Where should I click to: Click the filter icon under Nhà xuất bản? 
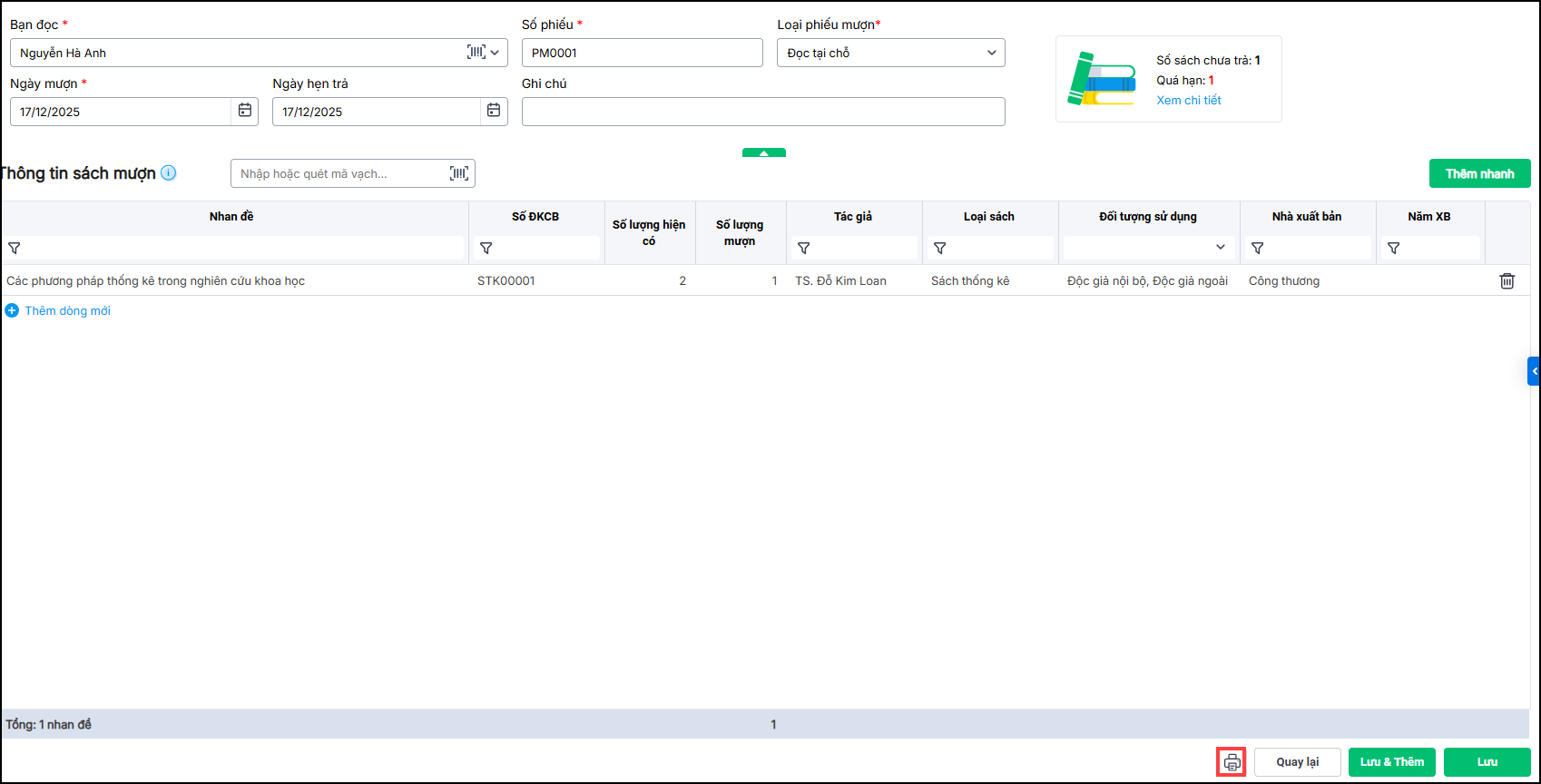click(1258, 248)
